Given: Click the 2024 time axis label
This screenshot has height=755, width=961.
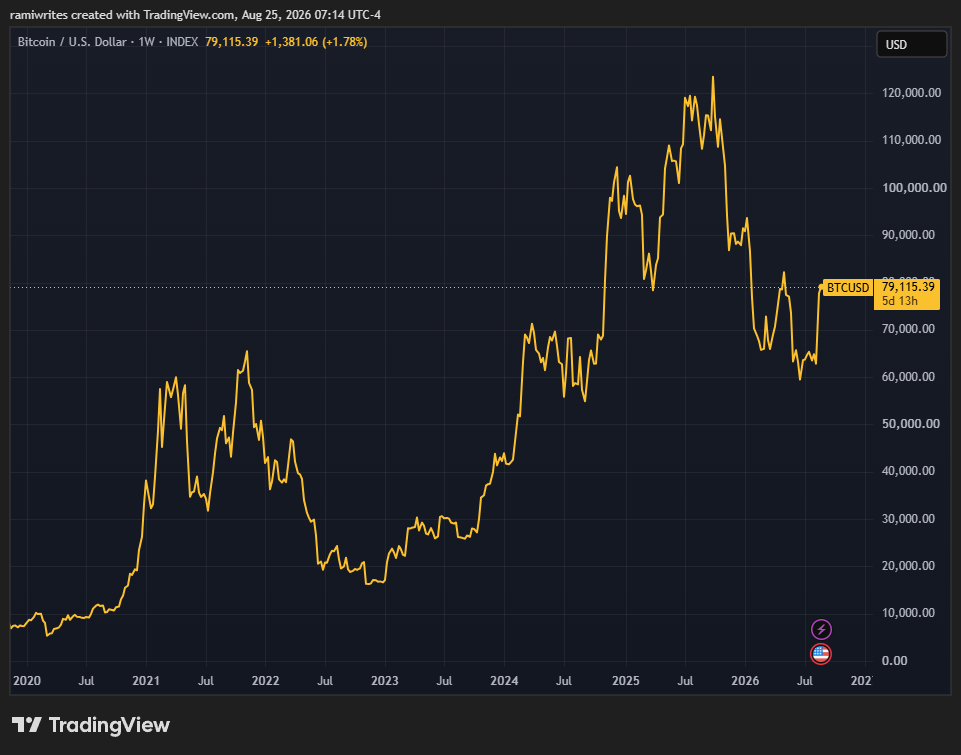Looking at the screenshot, I should click(504, 681).
